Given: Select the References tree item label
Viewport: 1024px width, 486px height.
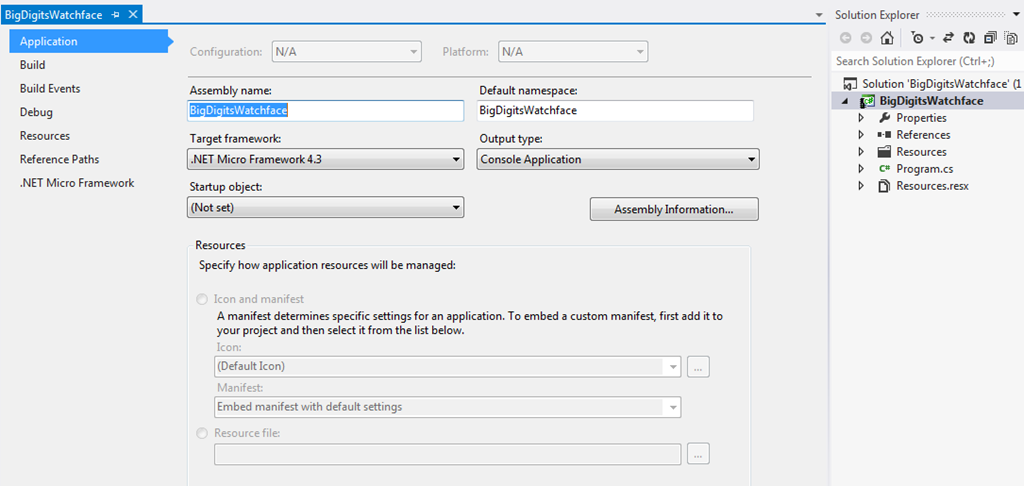Looking at the screenshot, I should (923, 135).
